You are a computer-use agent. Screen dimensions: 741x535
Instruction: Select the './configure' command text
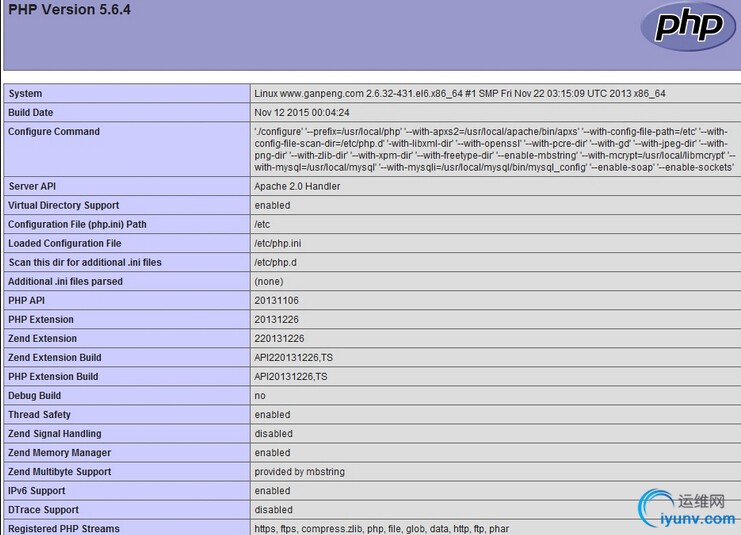[495, 149]
